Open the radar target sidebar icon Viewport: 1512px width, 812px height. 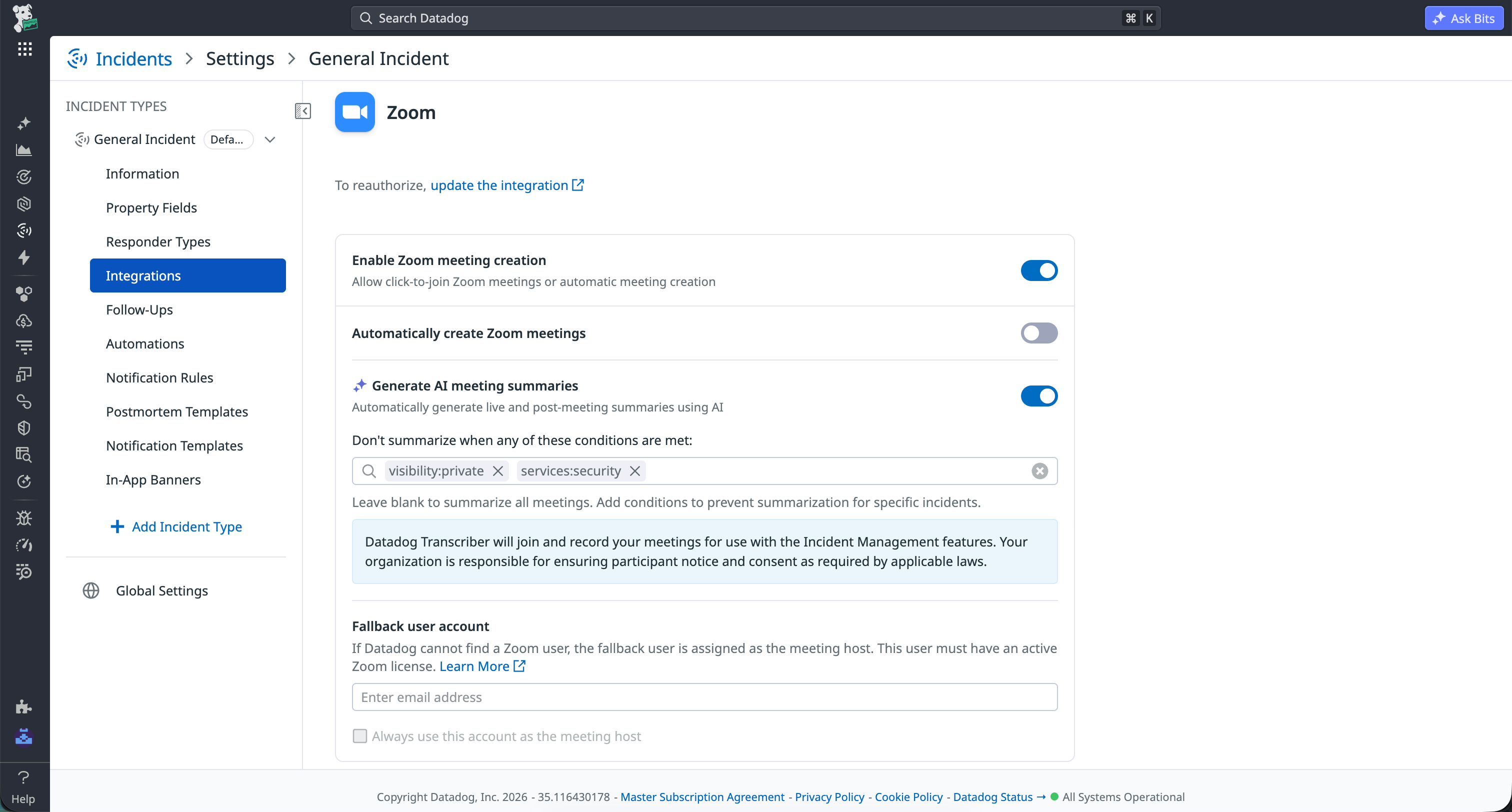[x=24, y=176]
